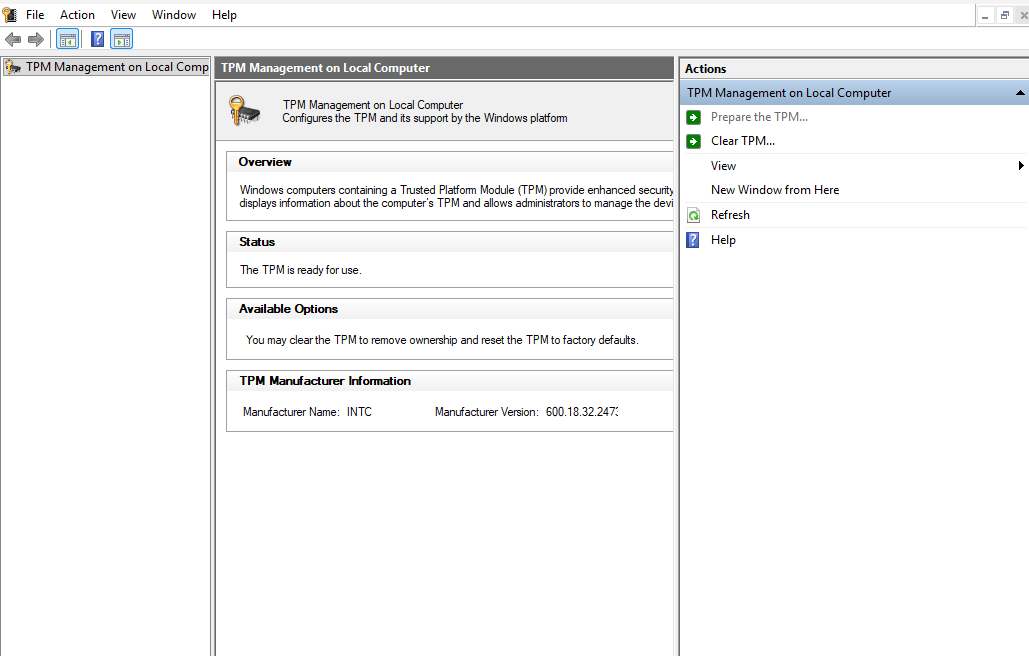The height and width of the screenshot is (656, 1029).
Task: Select TPM Management on Local Computer tree node
Action: (x=108, y=67)
